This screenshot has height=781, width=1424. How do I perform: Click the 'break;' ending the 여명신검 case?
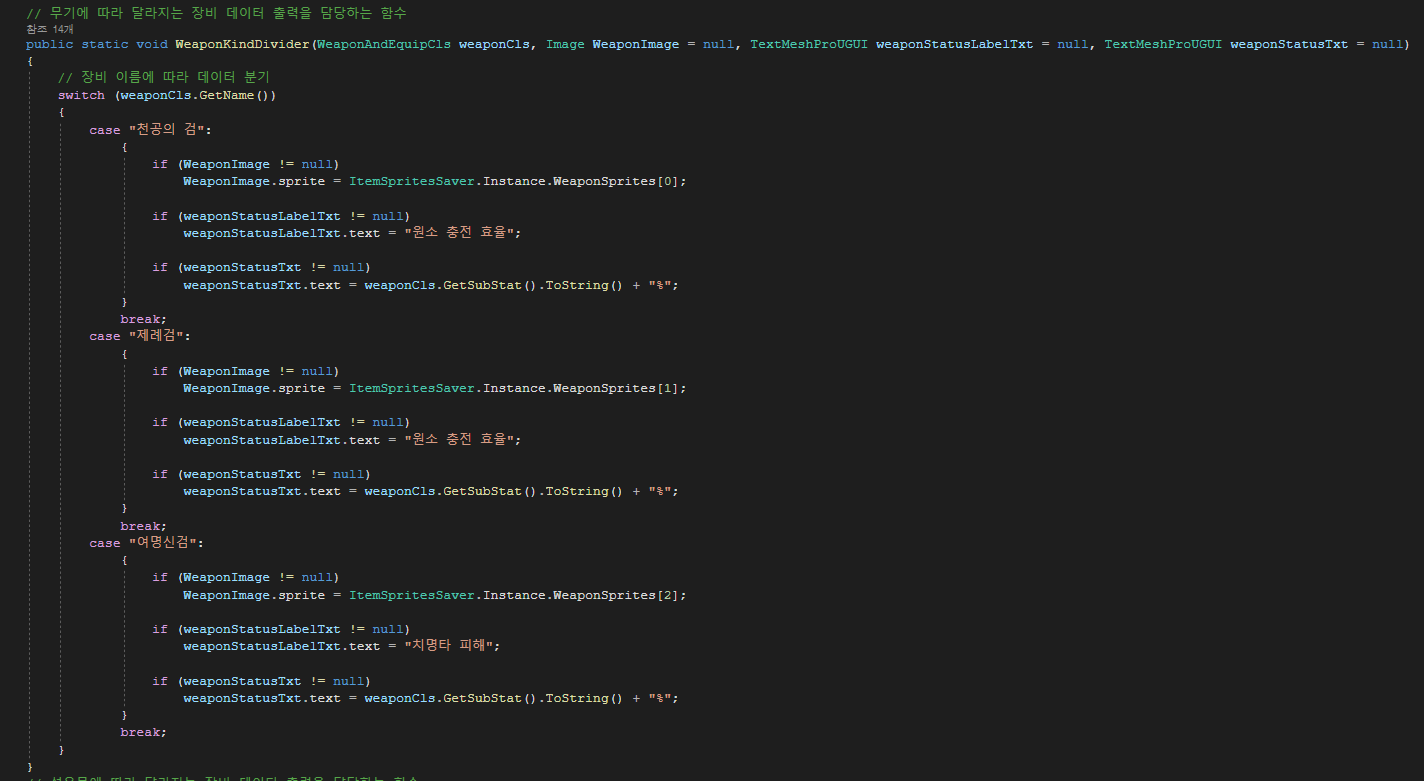(143, 732)
